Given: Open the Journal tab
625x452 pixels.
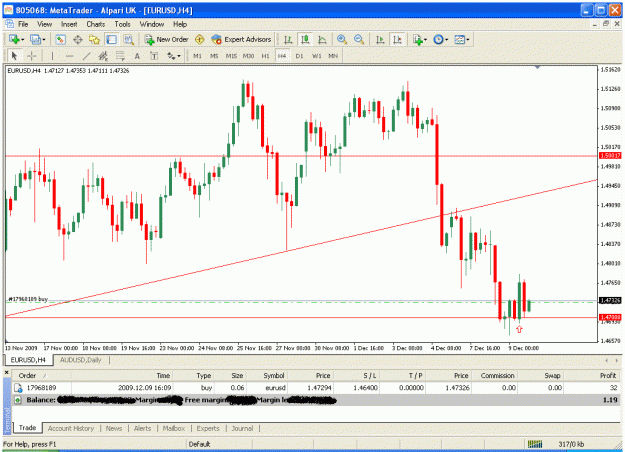Looking at the screenshot, I should pos(242,428).
